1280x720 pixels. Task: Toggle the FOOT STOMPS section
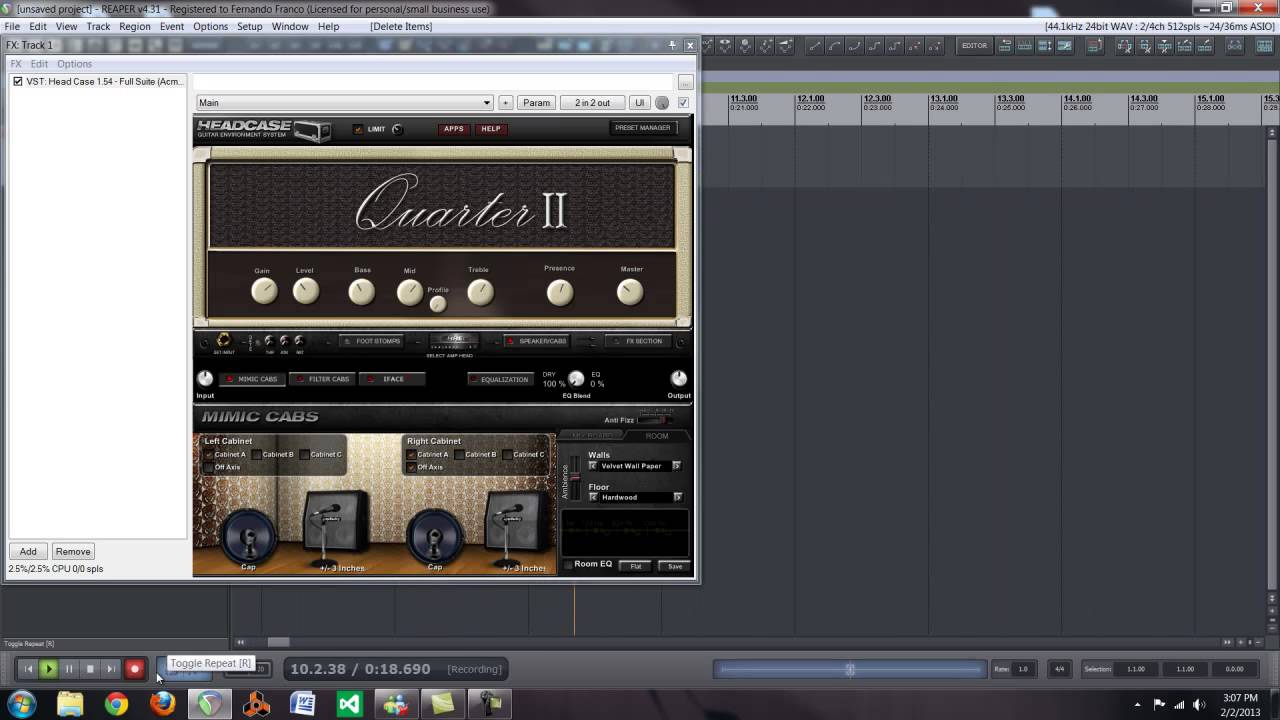tap(372, 341)
